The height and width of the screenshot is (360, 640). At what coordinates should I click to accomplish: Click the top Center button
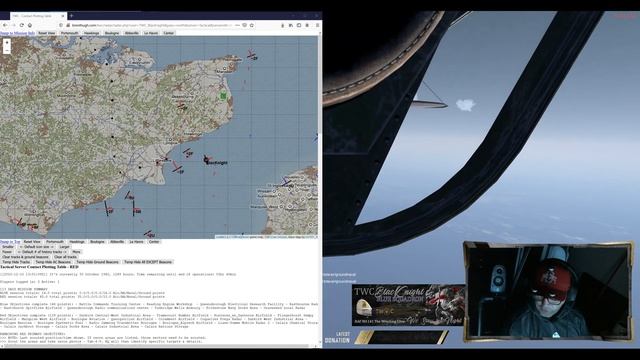[x=169, y=33]
